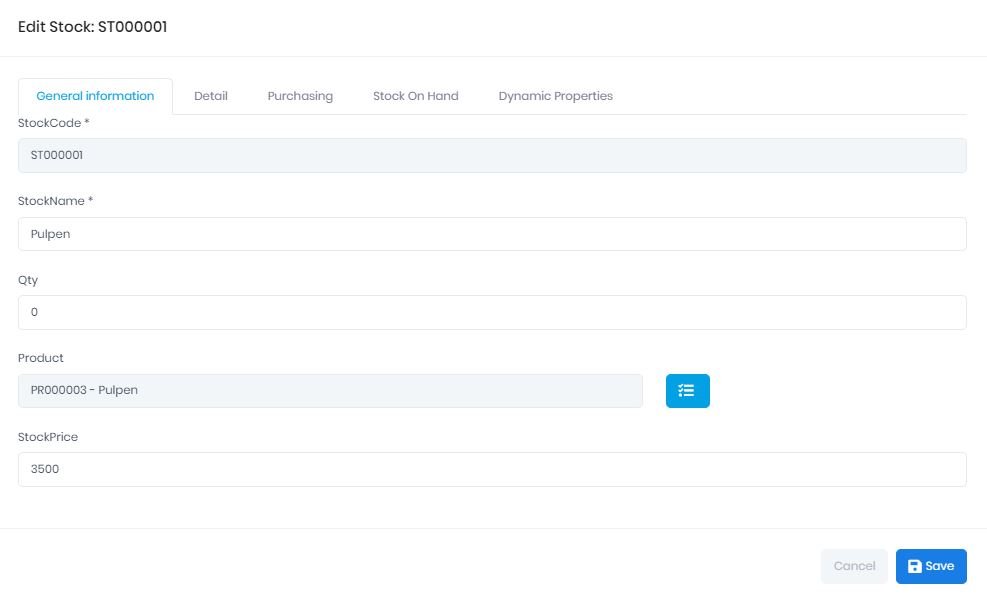The image size is (987, 602).
Task: Go to the Purchasing tab
Action: tap(300, 96)
